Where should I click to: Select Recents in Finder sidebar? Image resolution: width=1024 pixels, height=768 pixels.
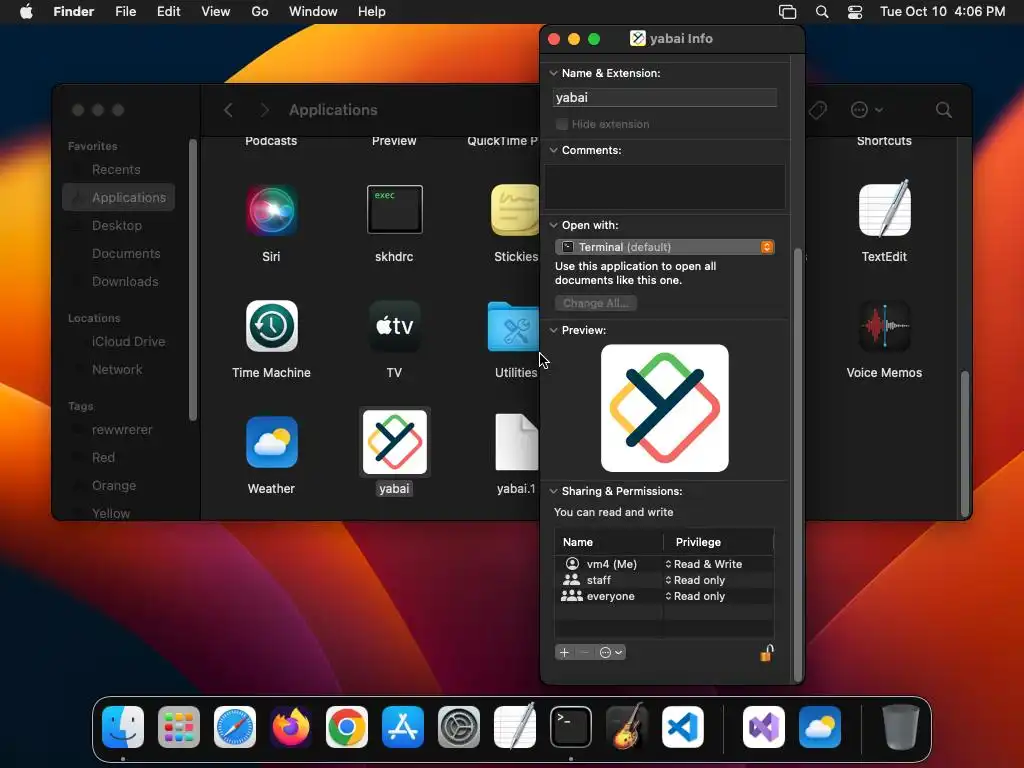pos(116,170)
